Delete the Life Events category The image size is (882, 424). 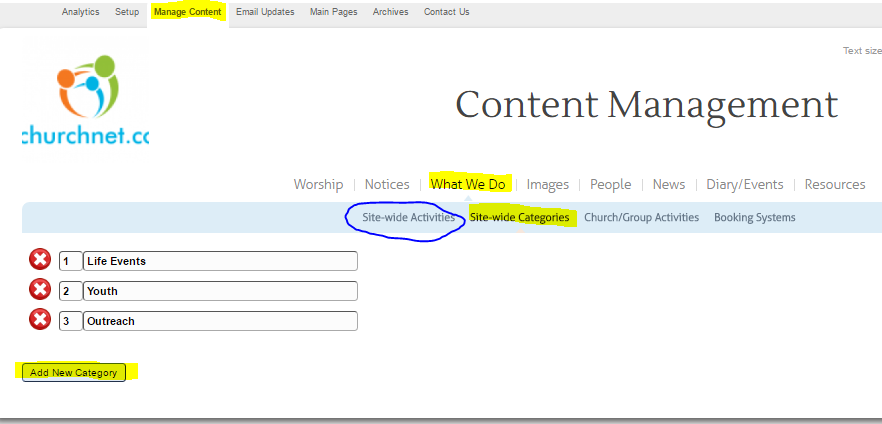pos(39,260)
